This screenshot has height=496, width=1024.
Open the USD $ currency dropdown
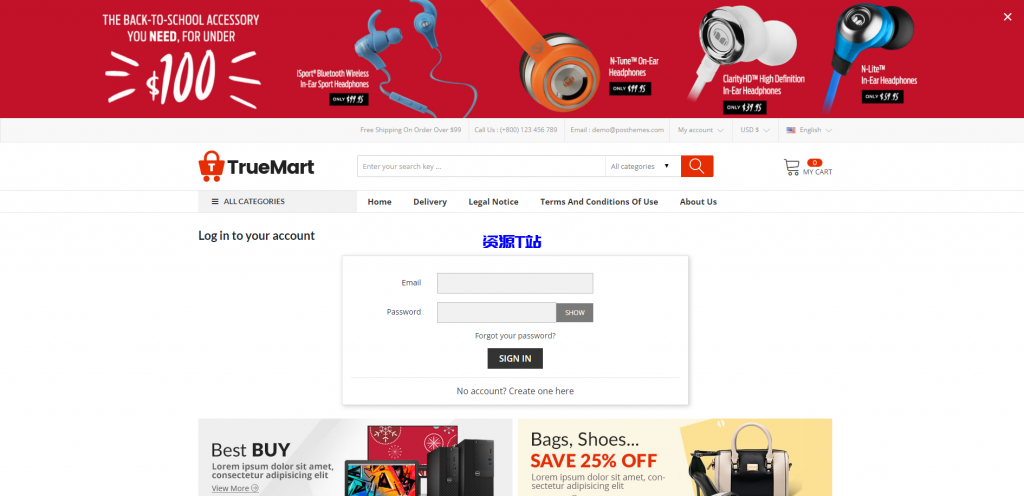coord(755,130)
